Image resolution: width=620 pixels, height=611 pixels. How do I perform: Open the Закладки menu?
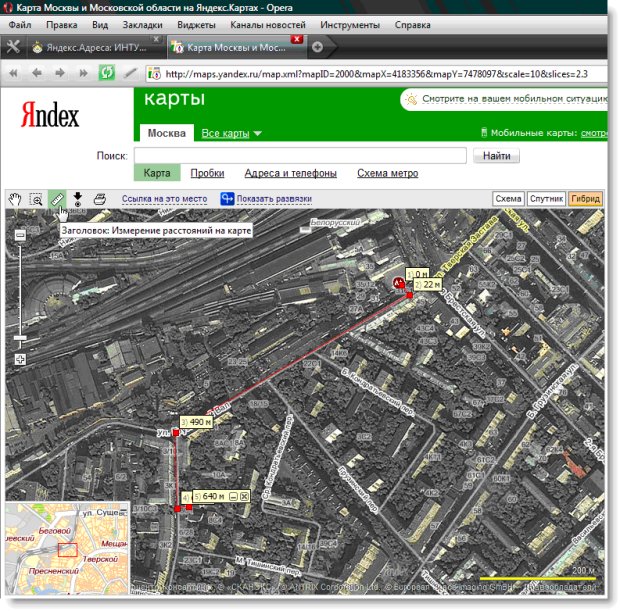(142, 25)
